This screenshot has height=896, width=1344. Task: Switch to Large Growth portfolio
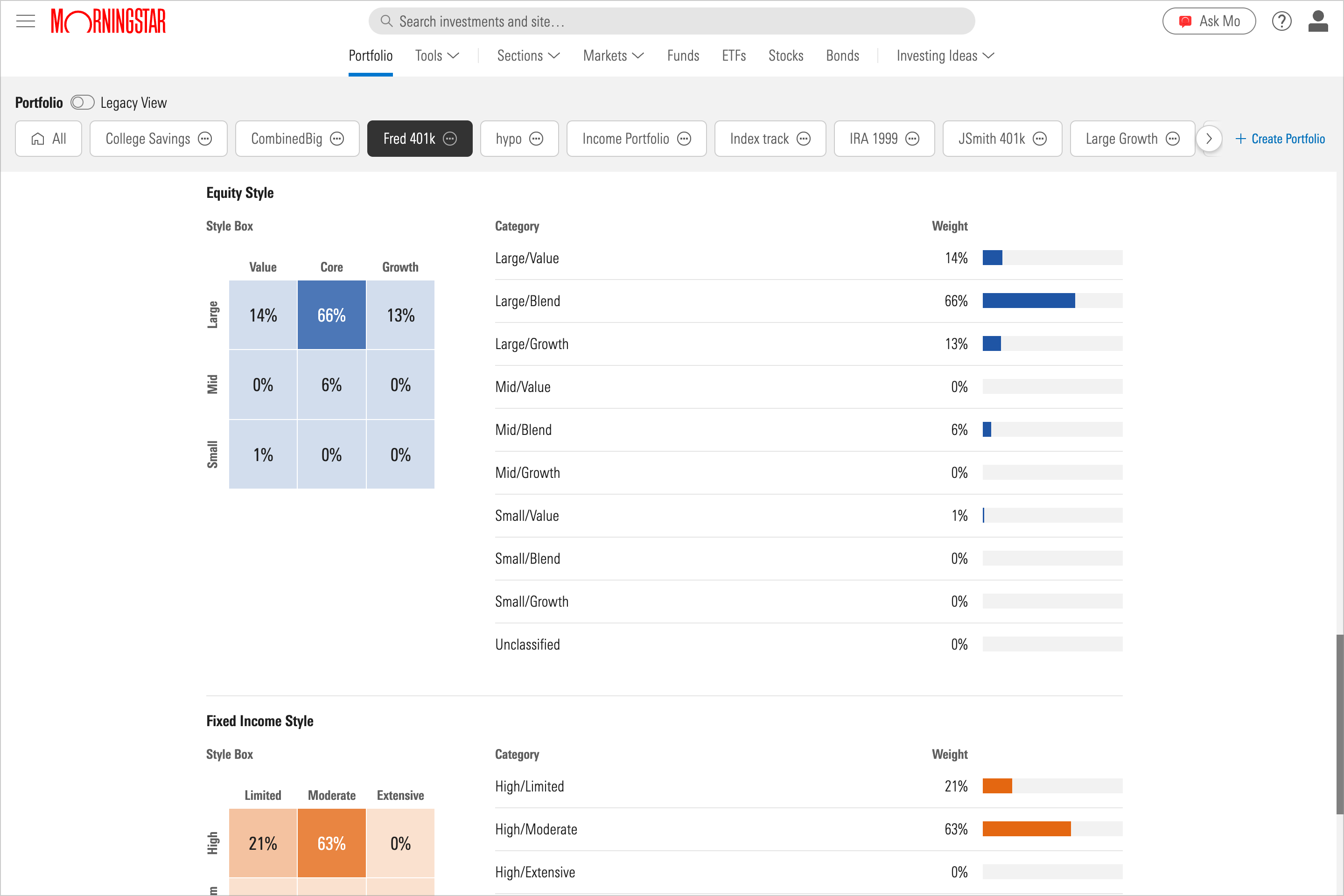1121,139
